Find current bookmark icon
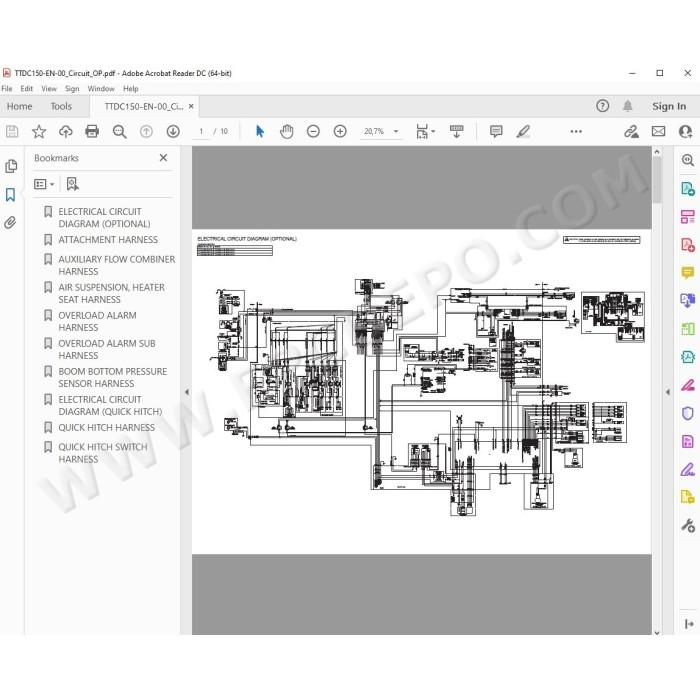700x700 pixels. click(x=72, y=184)
